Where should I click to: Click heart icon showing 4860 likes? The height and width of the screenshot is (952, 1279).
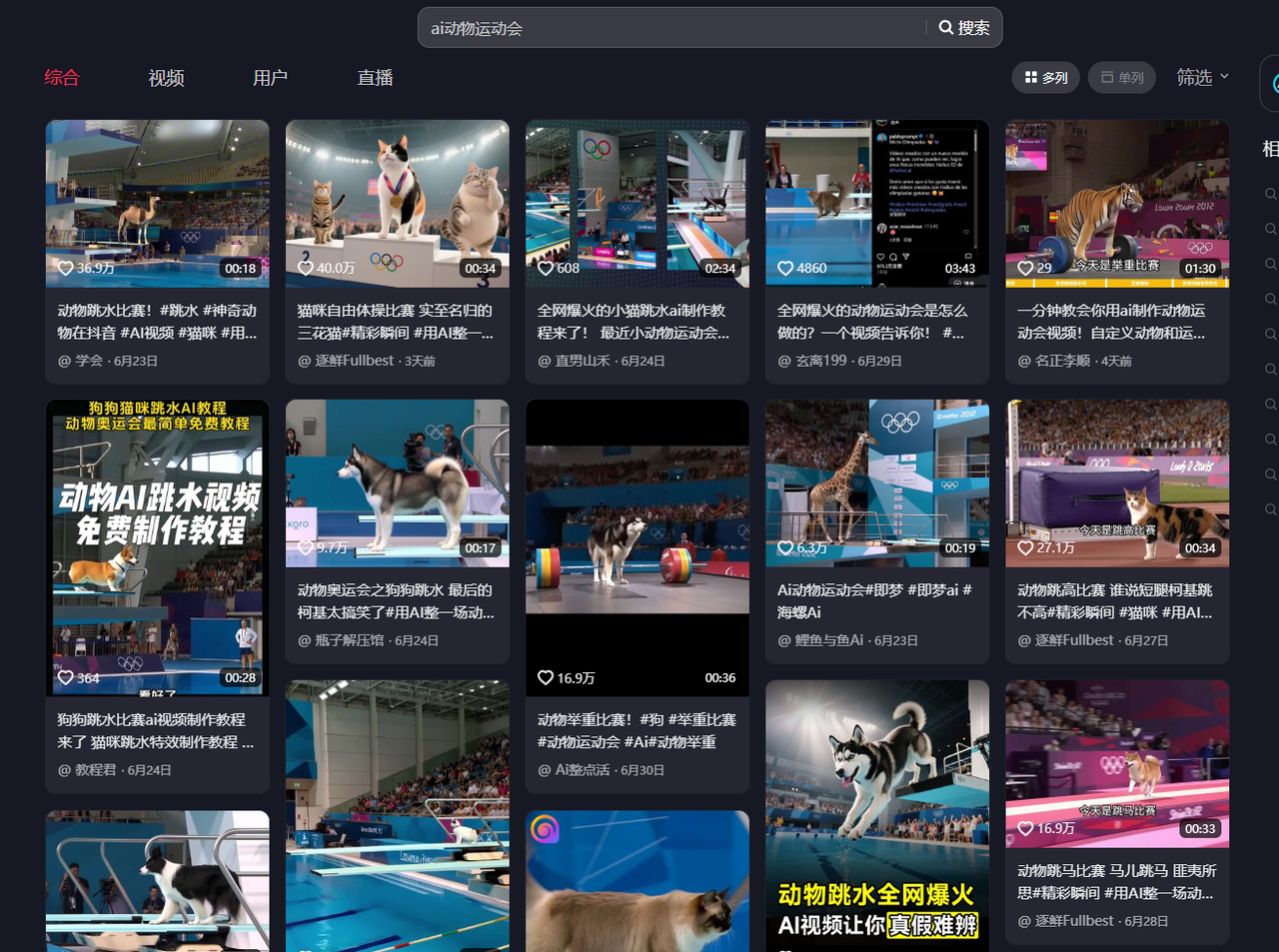[785, 268]
